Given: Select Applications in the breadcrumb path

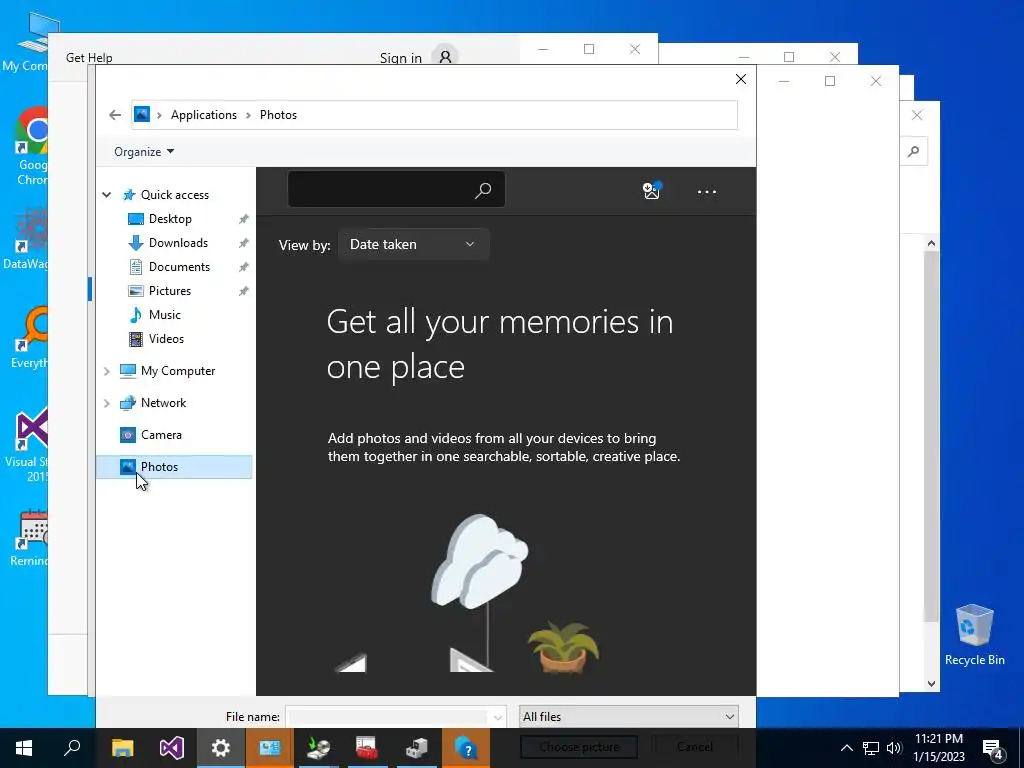Looking at the screenshot, I should click(204, 115).
